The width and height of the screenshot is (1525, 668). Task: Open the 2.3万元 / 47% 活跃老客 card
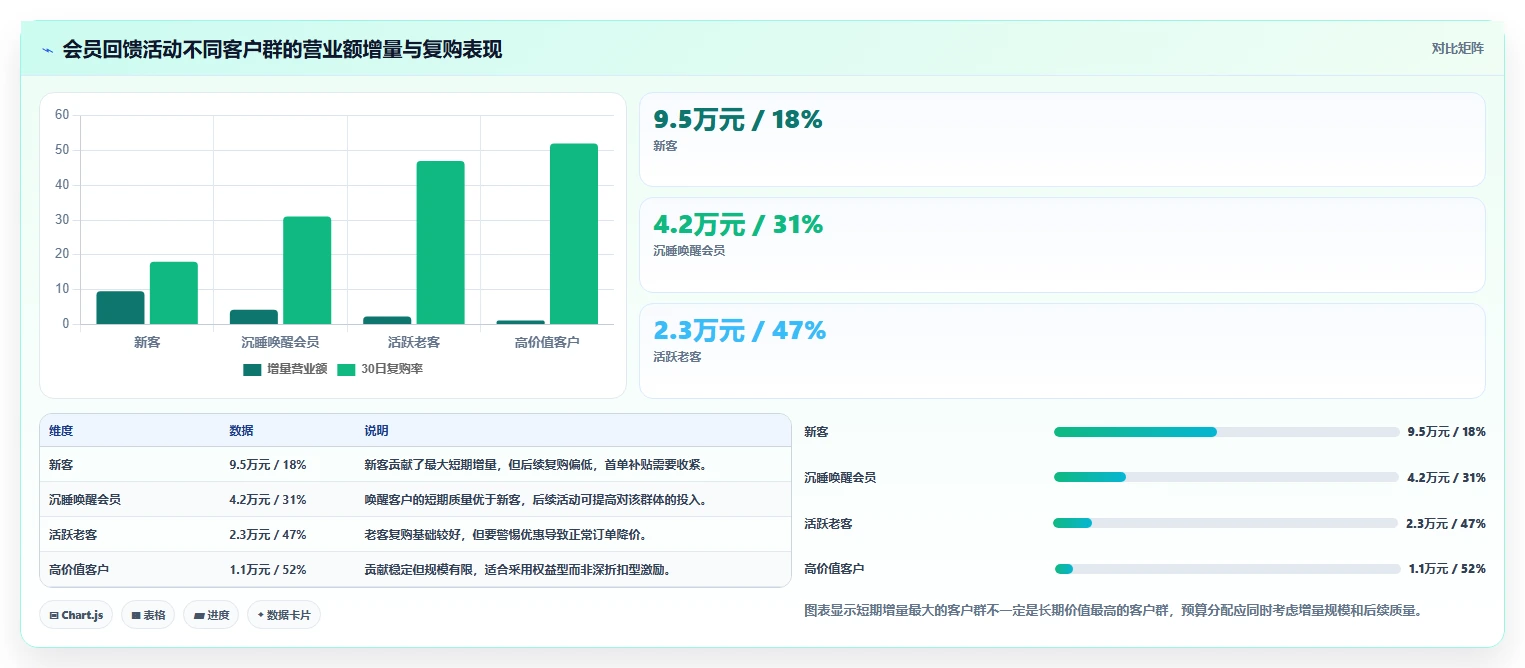[1062, 351]
